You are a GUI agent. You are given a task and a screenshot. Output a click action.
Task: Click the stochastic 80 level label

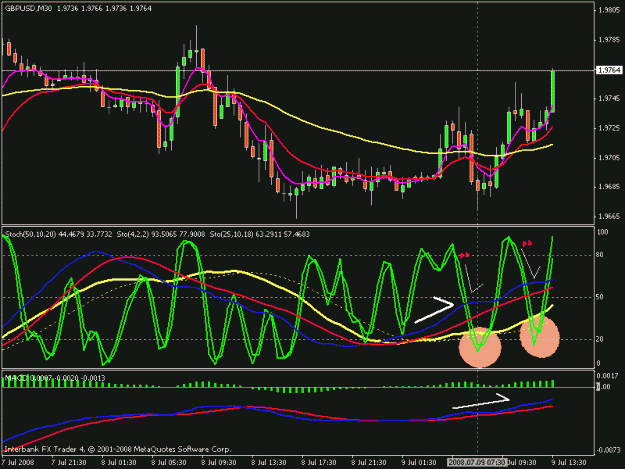[600, 255]
